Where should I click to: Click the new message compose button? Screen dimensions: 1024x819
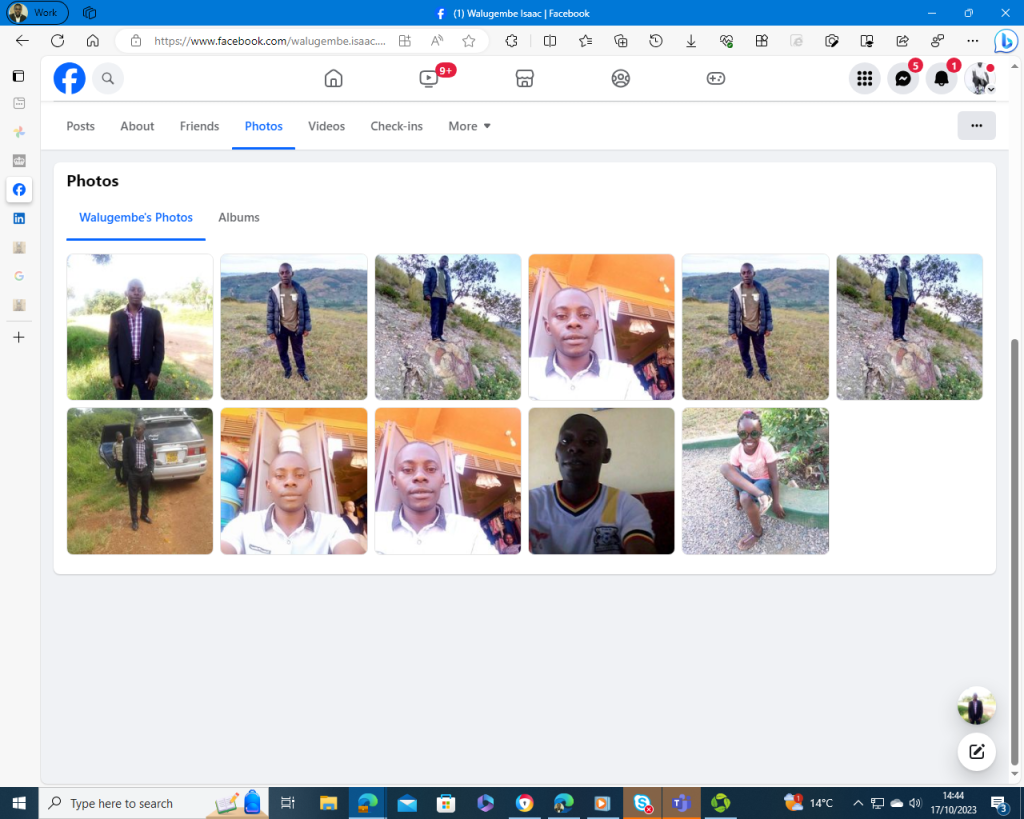(x=976, y=752)
